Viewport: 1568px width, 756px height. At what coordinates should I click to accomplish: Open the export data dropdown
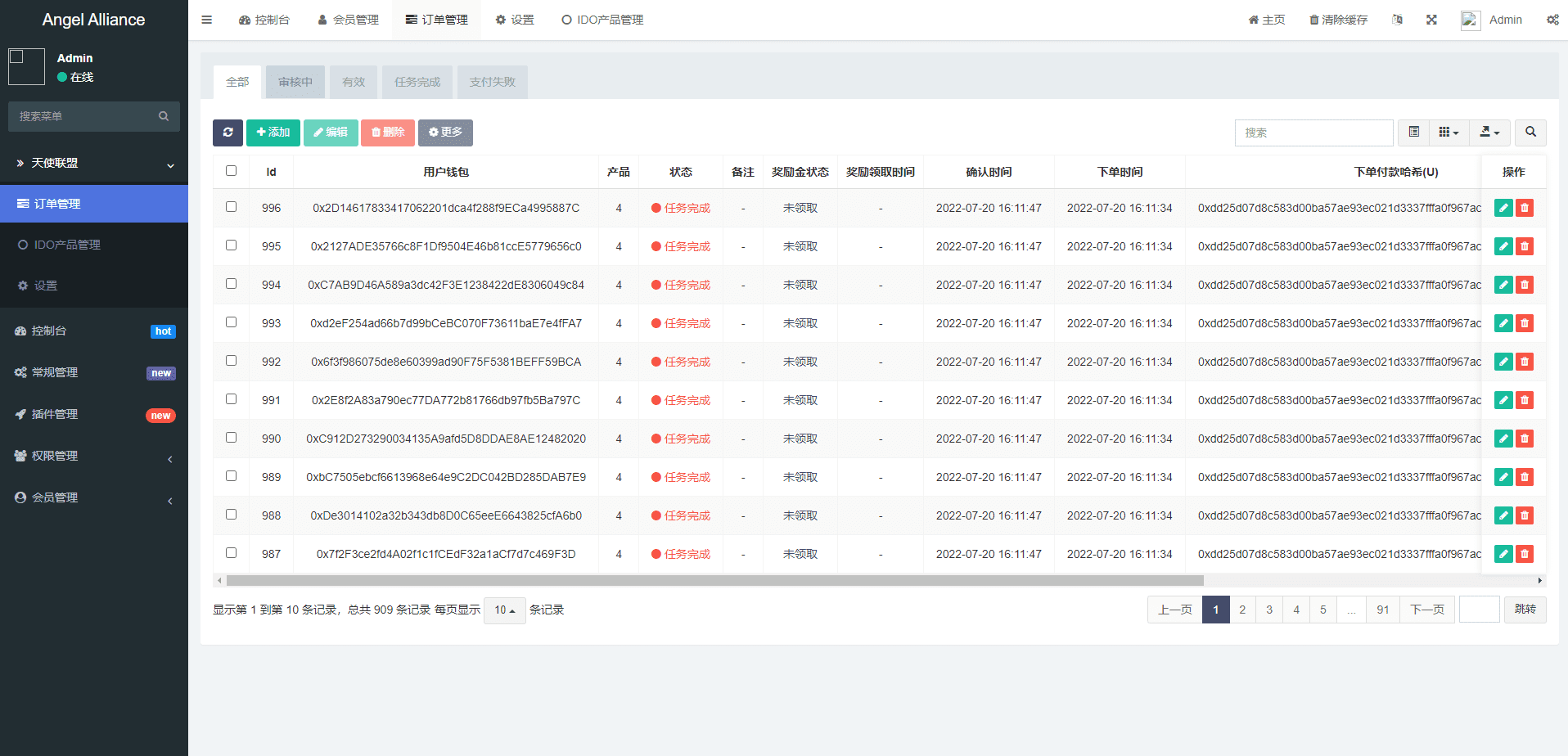click(1489, 133)
